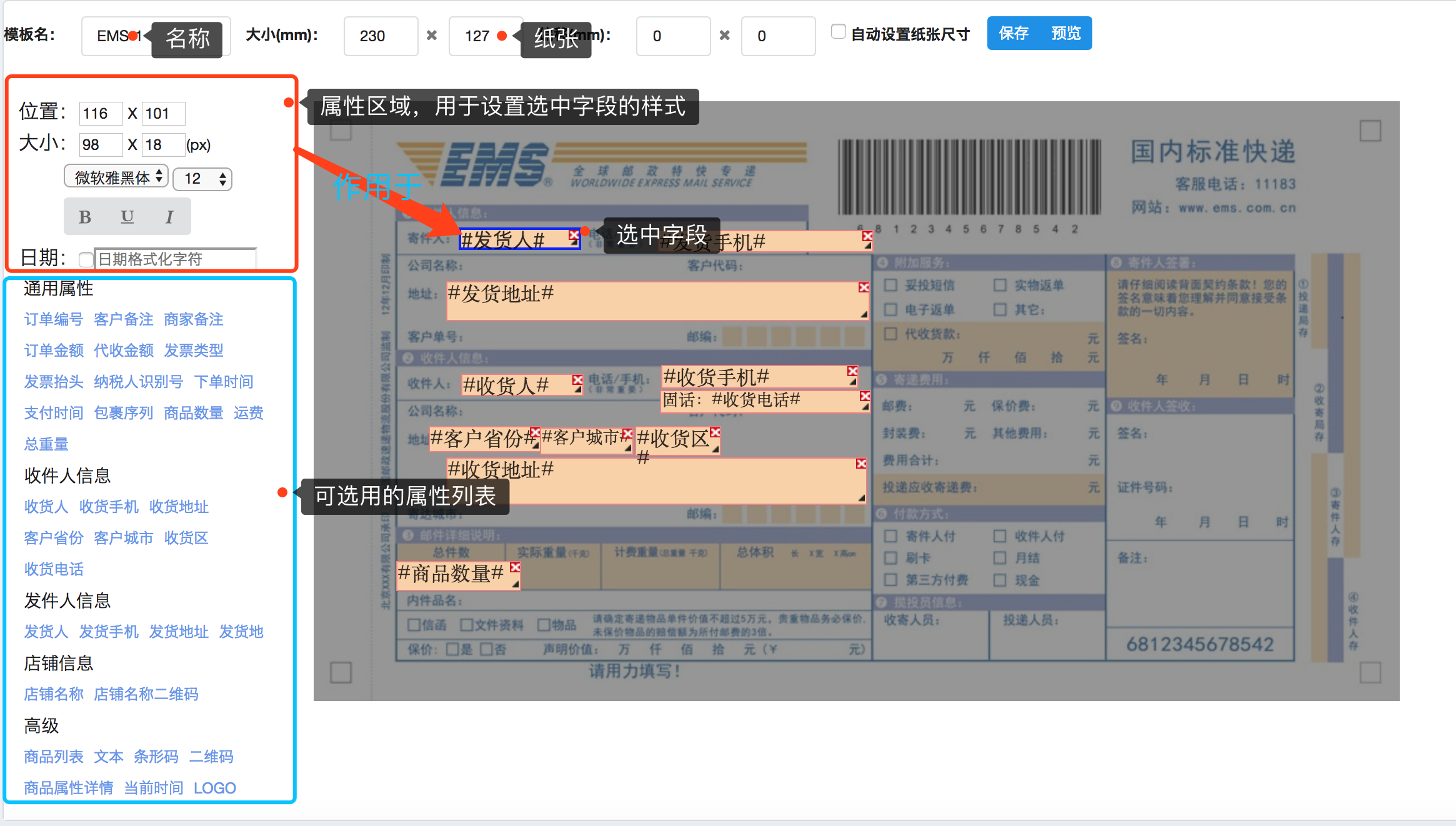Focus the 模板名 input field

click(x=156, y=36)
